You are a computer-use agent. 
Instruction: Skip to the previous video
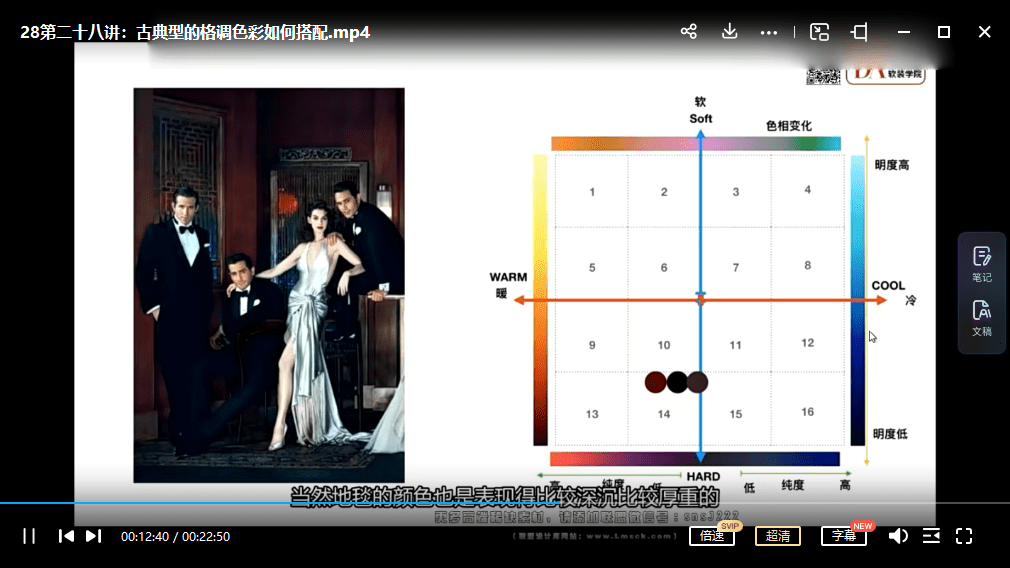point(66,536)
